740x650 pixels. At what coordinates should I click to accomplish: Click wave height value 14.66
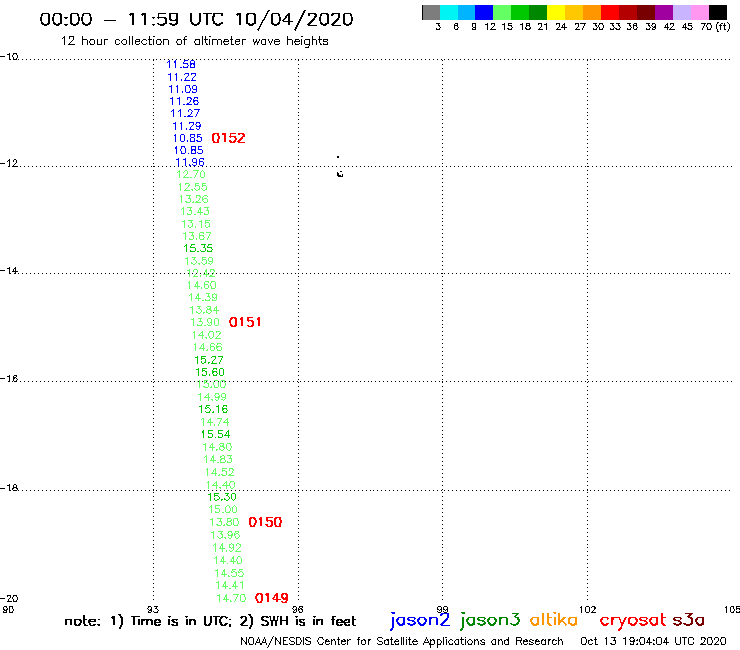pyautogui.click(x=207, y=347)
